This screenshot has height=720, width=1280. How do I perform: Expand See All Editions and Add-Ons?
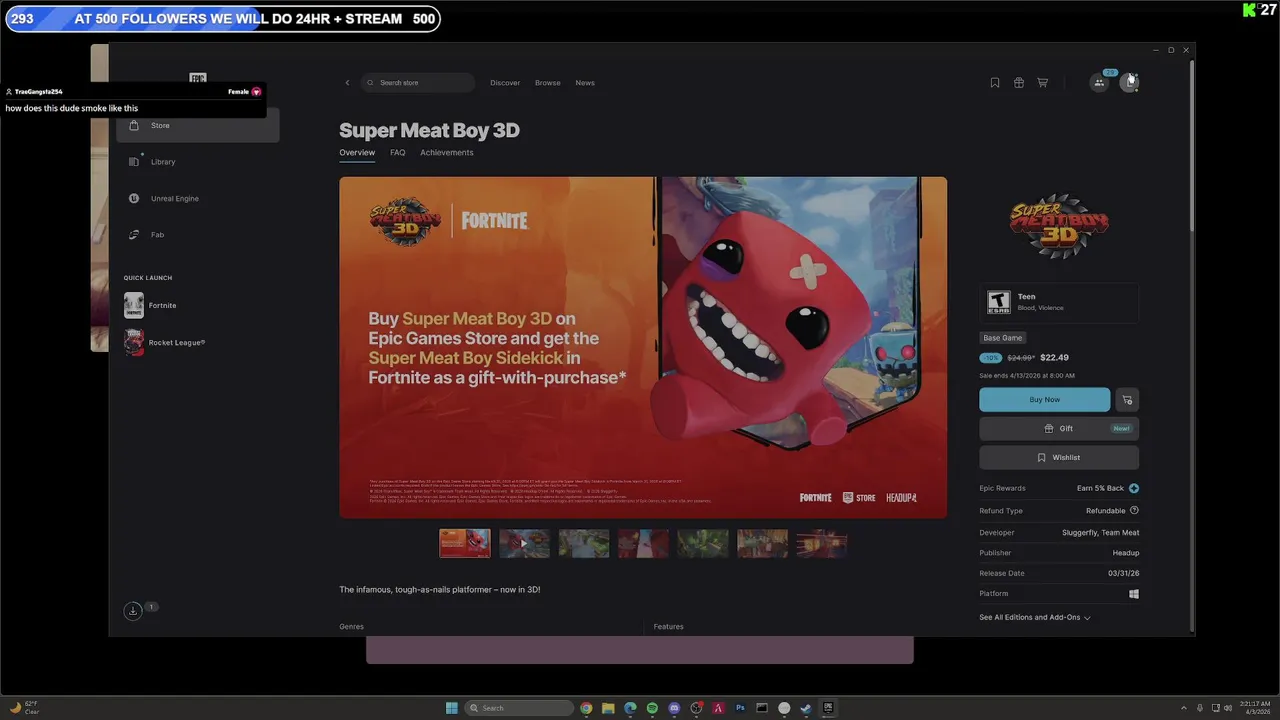(x=1035, y=617)
